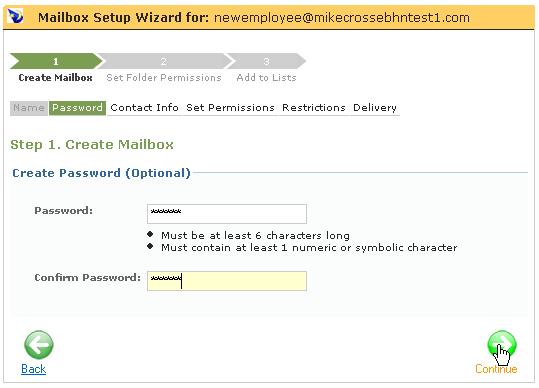The height and width of the screenshot is (388, 539).
Task: Select step 2 gray arrow indicator
Action: pyautogui.click(x=164, y=61)
